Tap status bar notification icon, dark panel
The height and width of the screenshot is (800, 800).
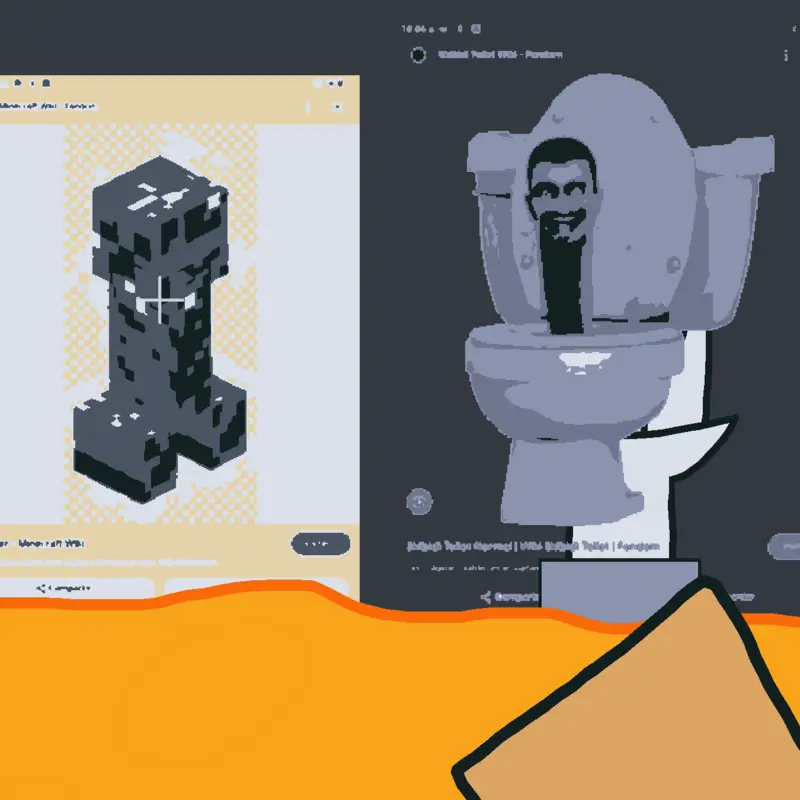[x=476, y=29]
